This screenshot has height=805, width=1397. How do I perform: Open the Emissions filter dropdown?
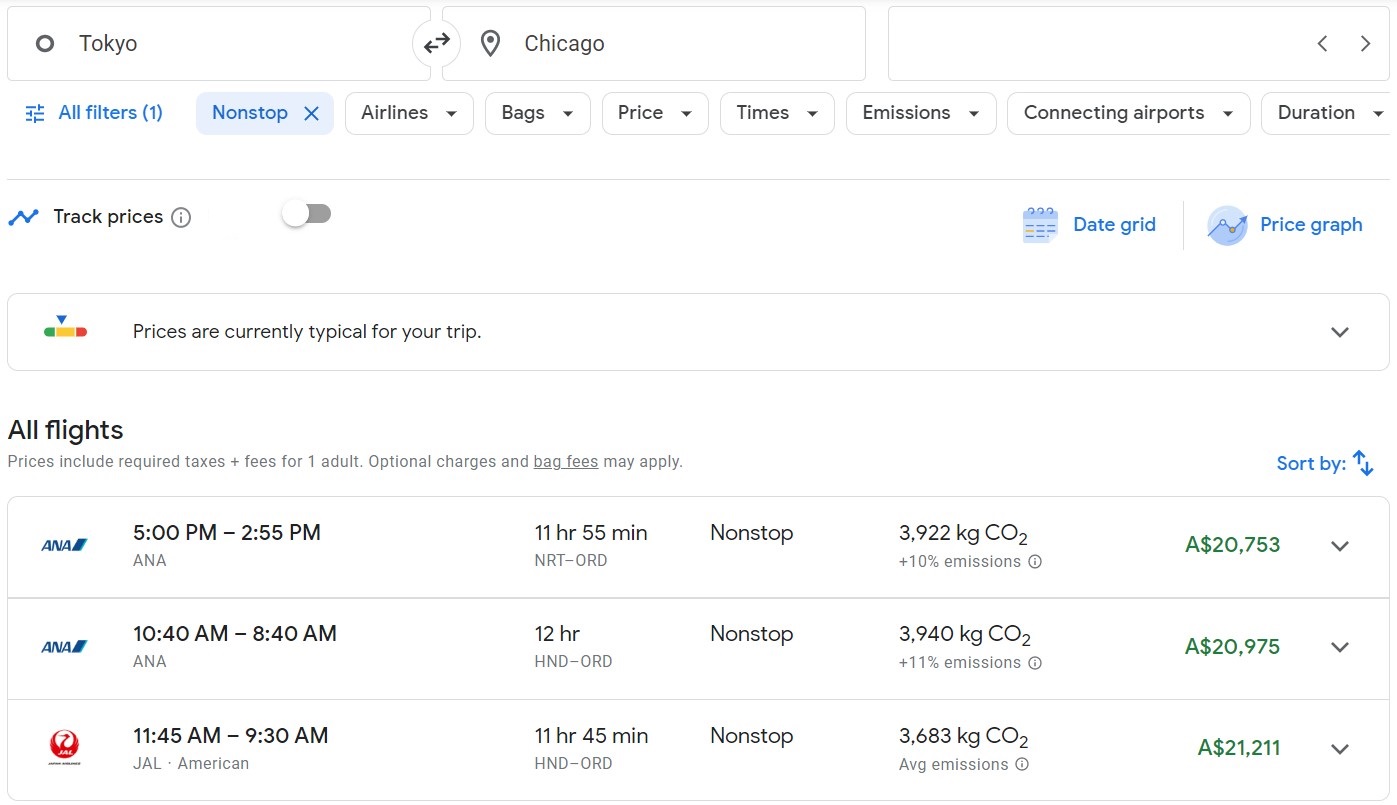pyautogui.click(x=921, y=113)
